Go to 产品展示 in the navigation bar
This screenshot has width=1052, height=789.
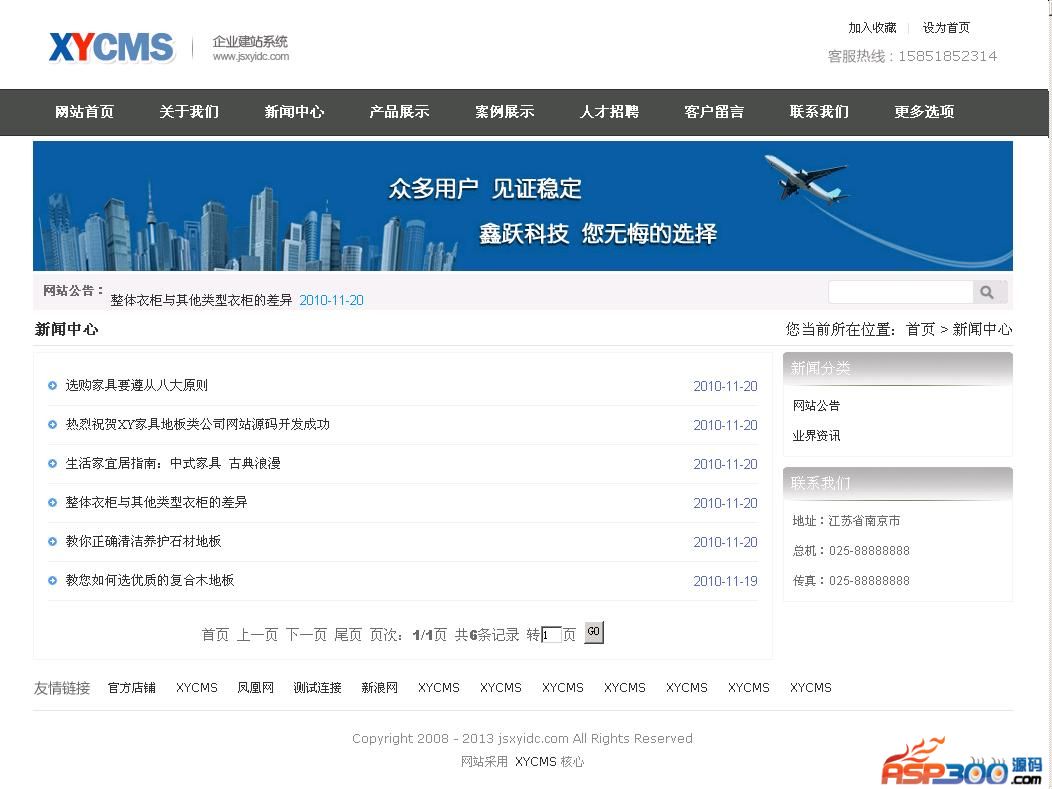point(399,112)
